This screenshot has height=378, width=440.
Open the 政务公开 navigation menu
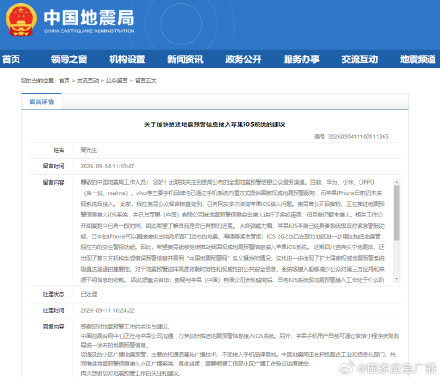(243, 59)
